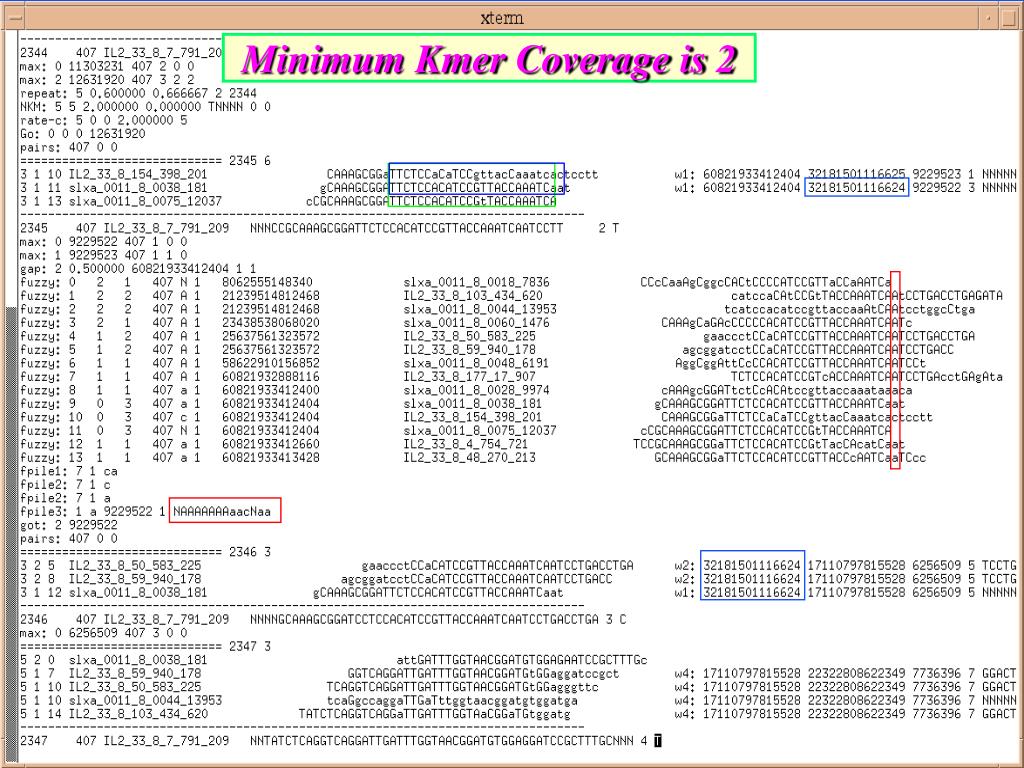
Task: Click the 'repeat: 5 0.600000 0.666667' line
Action: tap(138, 93)
